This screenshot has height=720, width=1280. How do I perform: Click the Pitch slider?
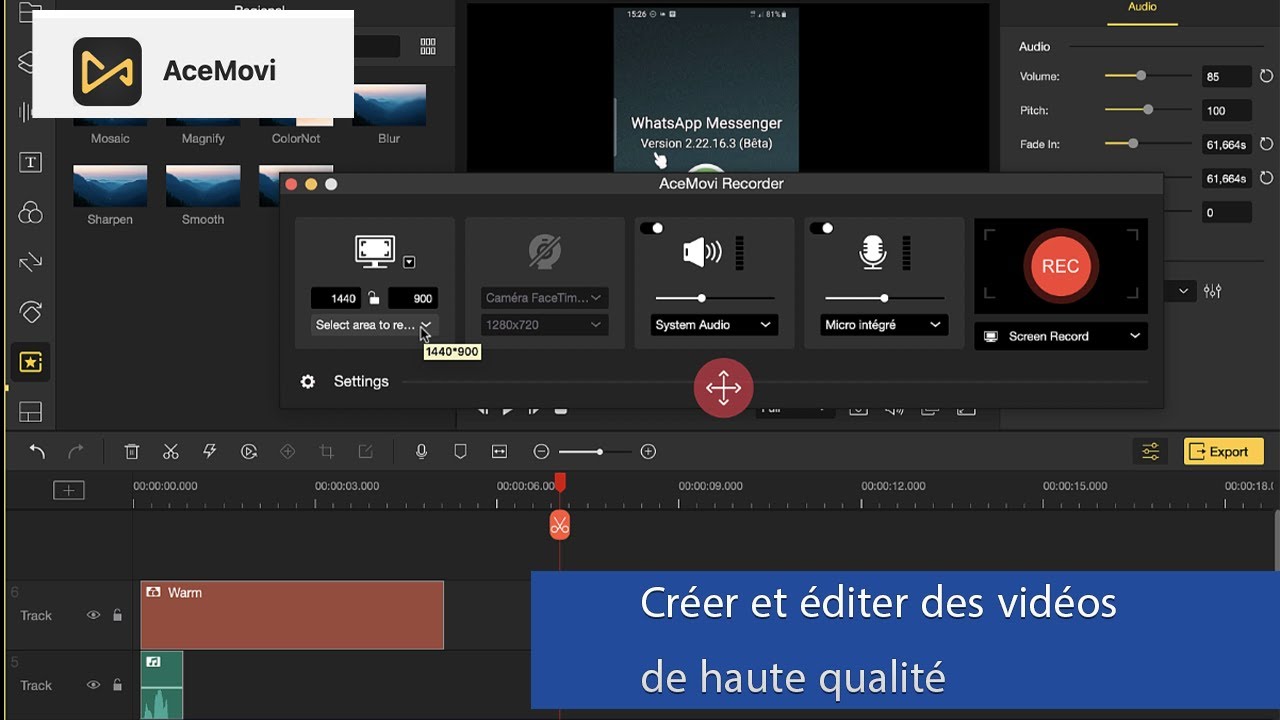(1147, 110)
